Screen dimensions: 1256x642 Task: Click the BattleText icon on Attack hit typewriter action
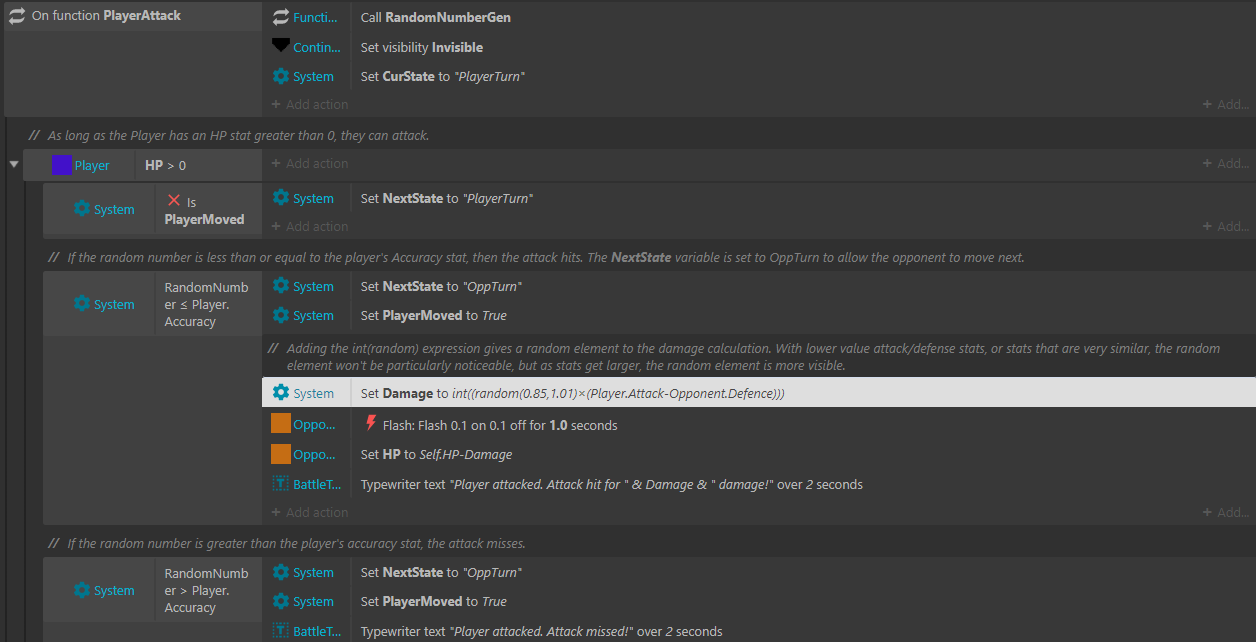(281, 484)
